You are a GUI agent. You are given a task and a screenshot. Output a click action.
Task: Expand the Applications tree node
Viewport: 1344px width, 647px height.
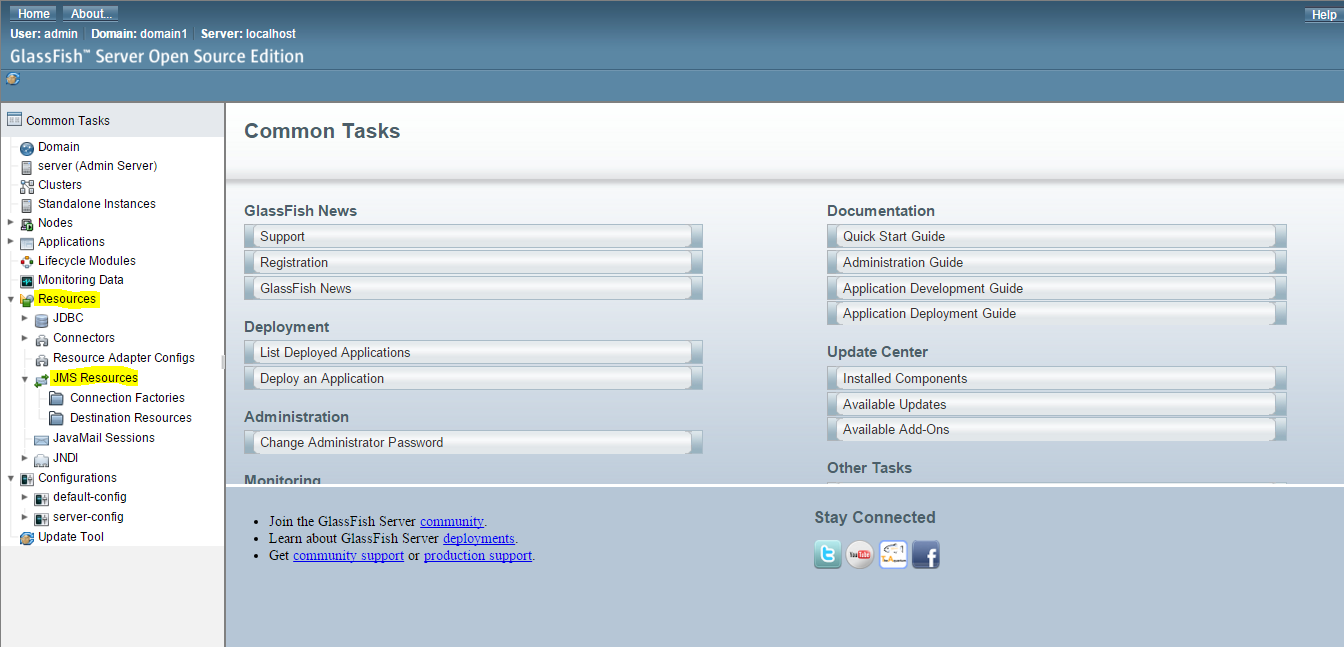coord(10,242)
